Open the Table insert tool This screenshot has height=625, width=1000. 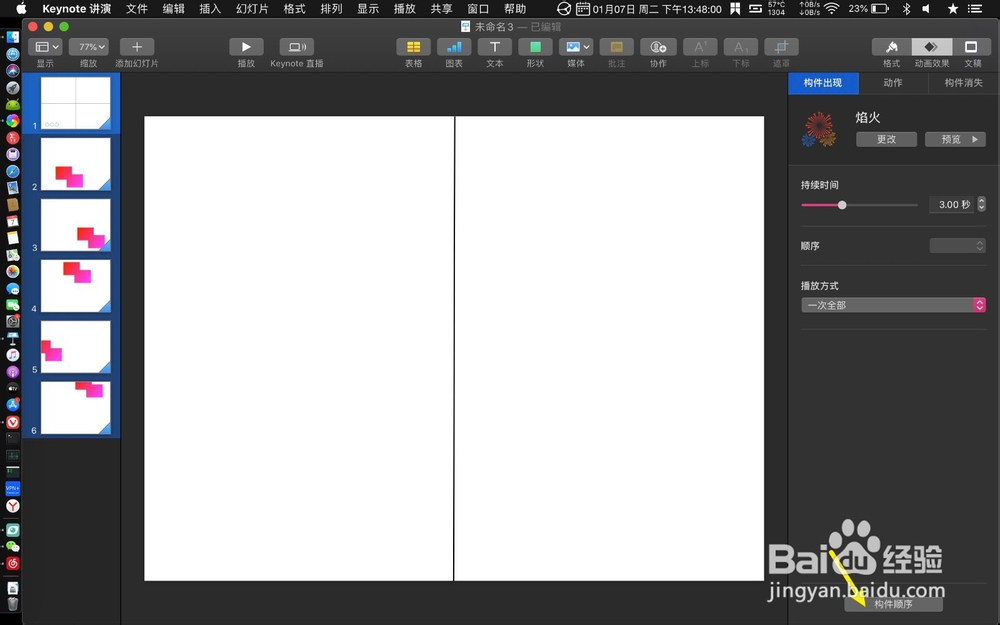[x=413, y=47]
